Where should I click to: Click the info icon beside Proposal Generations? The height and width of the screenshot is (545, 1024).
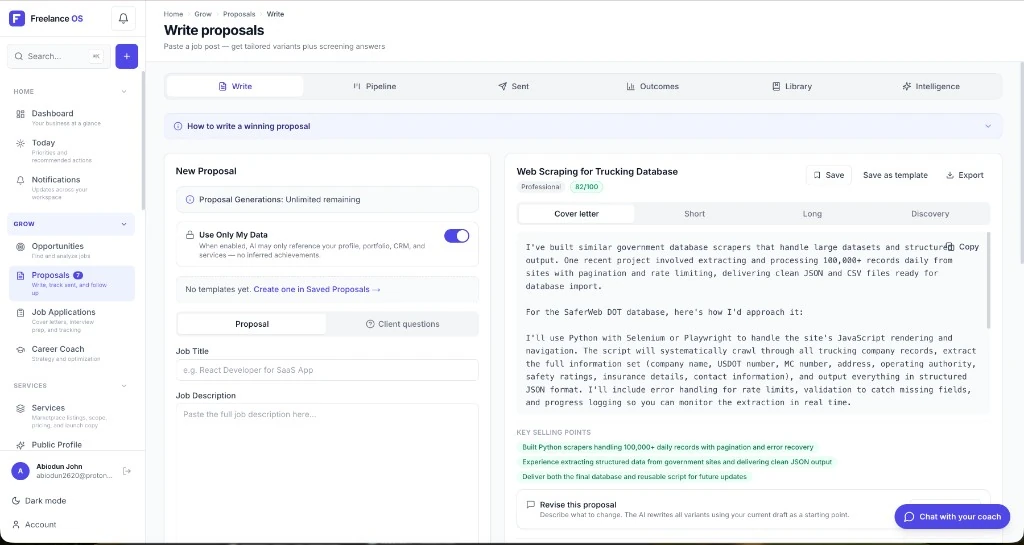(190, 200)
